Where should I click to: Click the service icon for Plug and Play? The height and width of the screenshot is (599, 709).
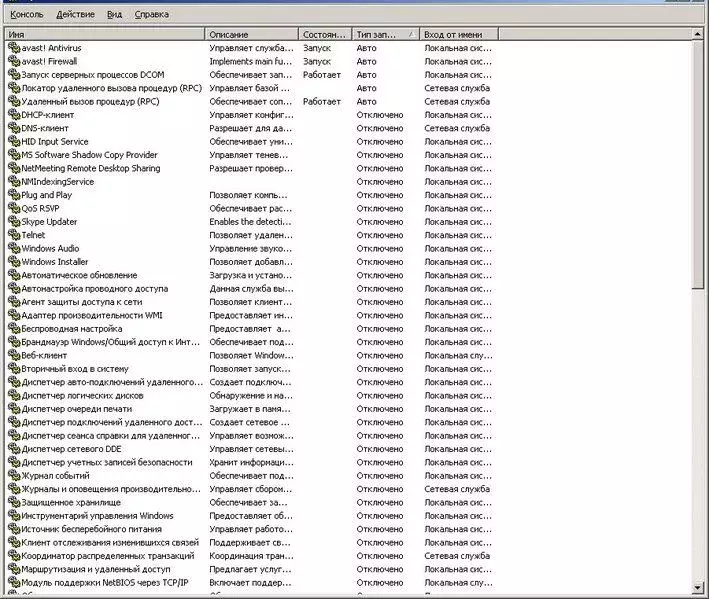tap(14, 195)
